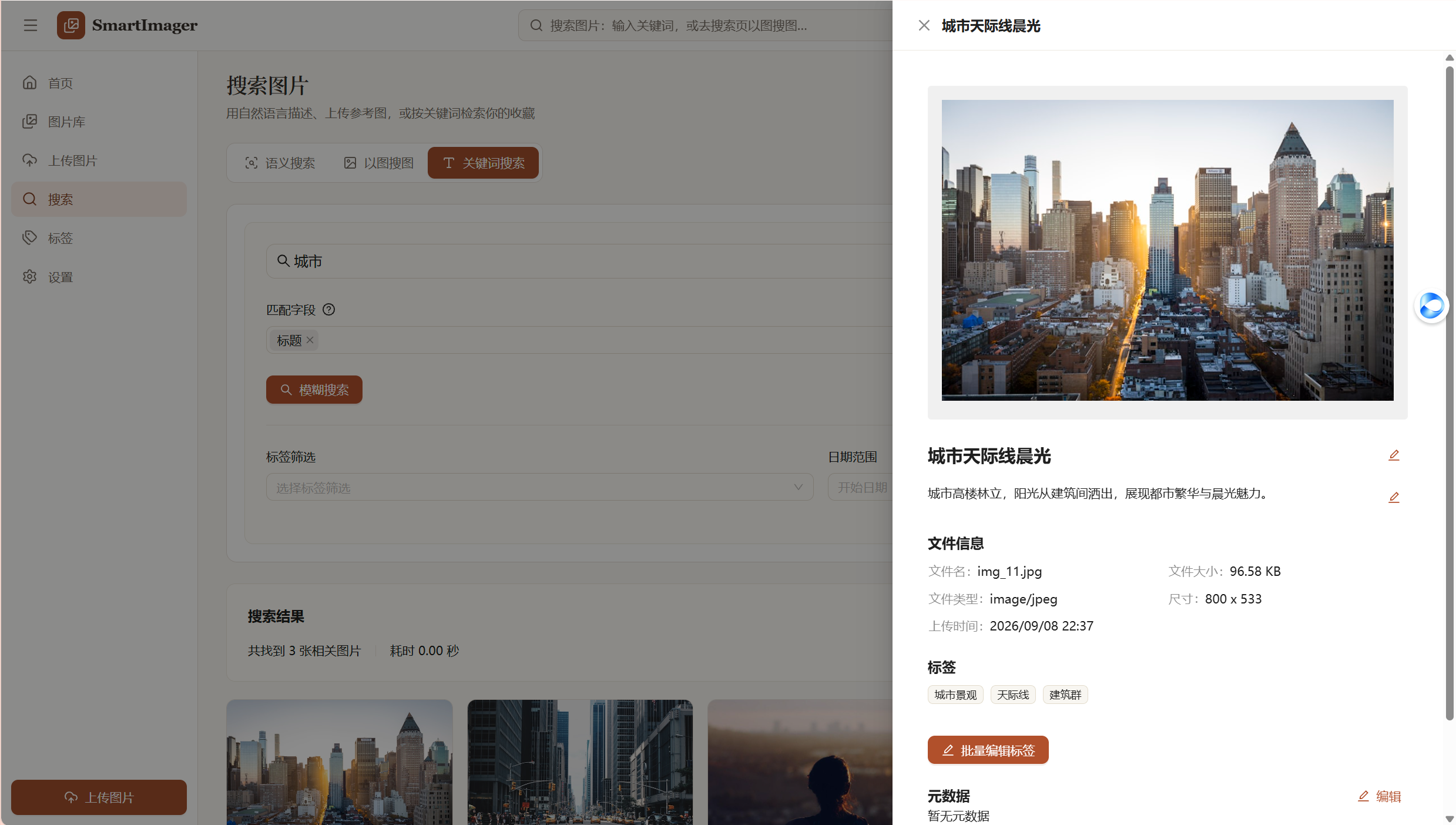Click the top global search box
Viewport: 1456px width, 825px height.
[705, 25]
